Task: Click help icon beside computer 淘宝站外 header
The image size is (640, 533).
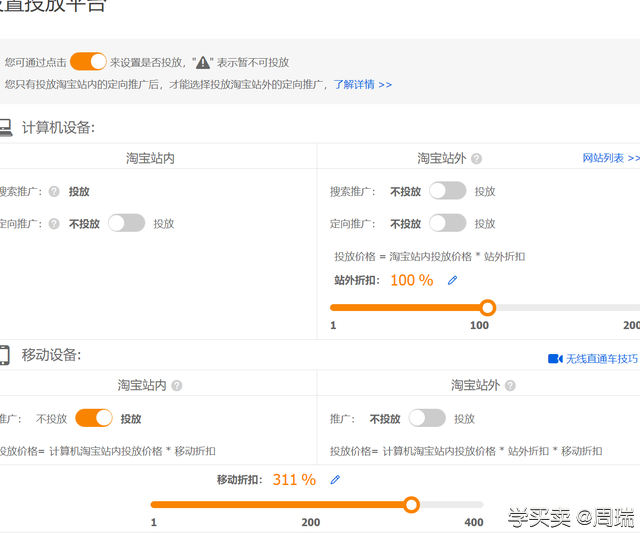Action: pyautogui.click(x=476, y=158)
